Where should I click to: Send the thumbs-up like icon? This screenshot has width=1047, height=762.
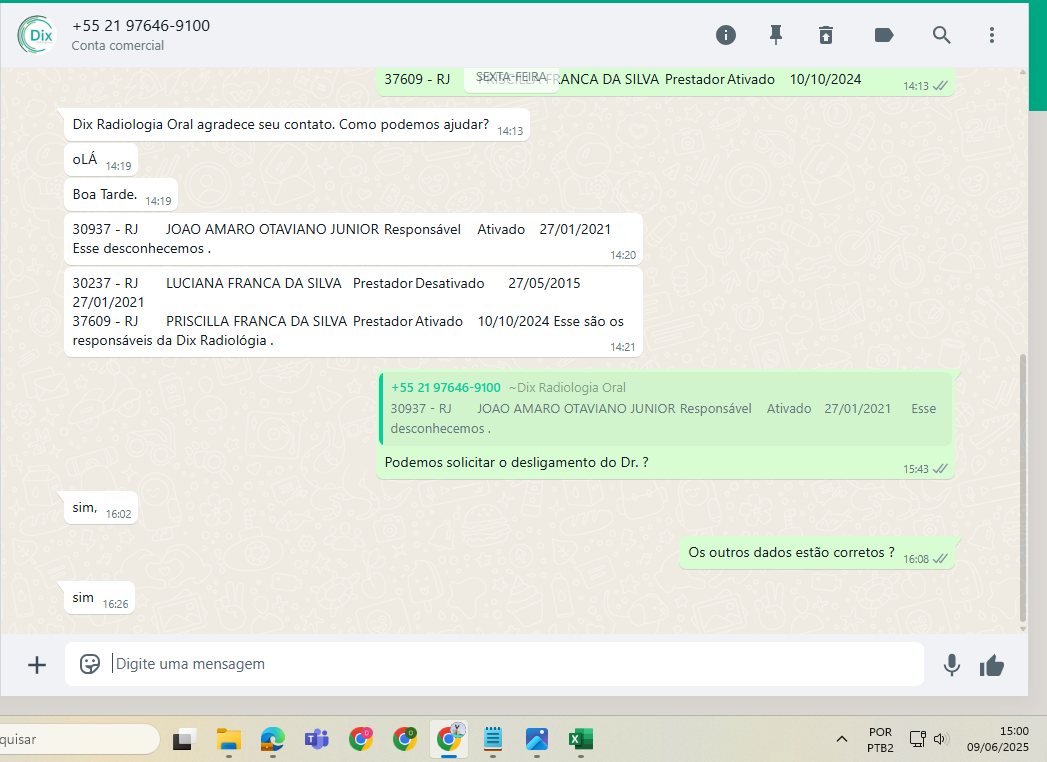[992, 665]
